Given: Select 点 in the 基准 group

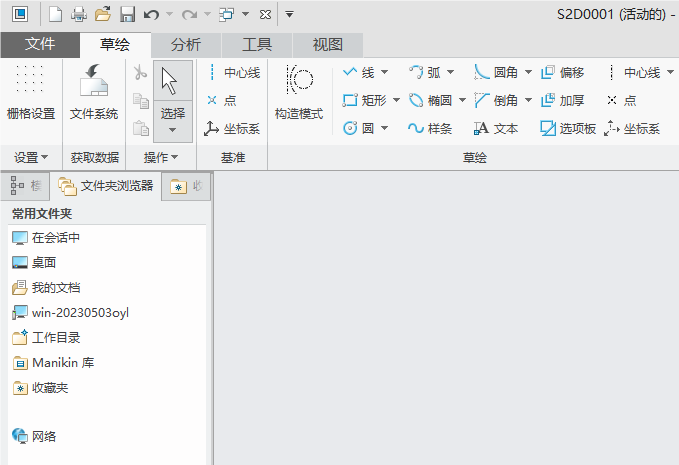Looking at the screenshot, I should pos(222,100).
